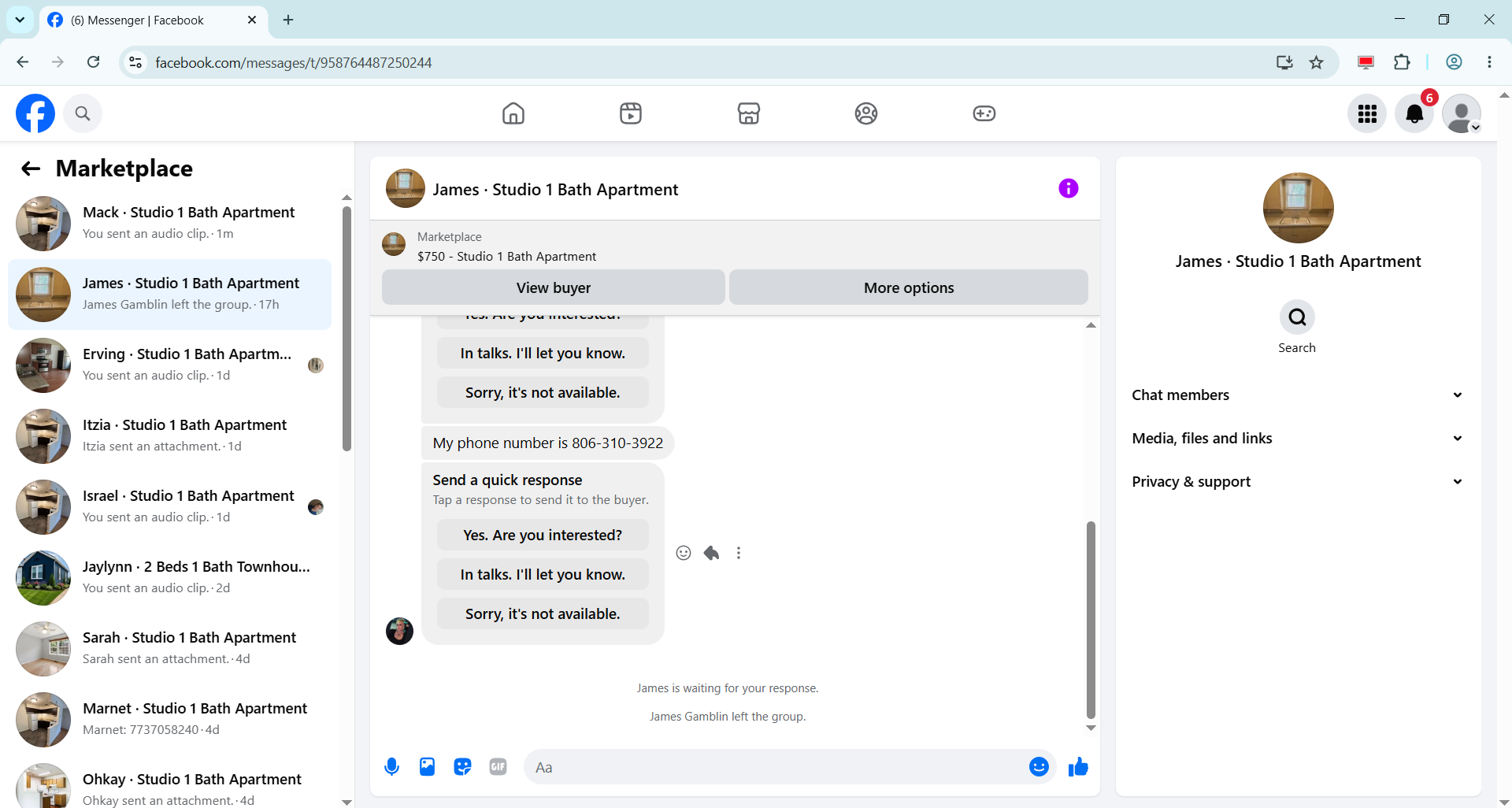Click into the Aa message input field
The height and width of the screenshot is (808, 1512).
(776, 767)
